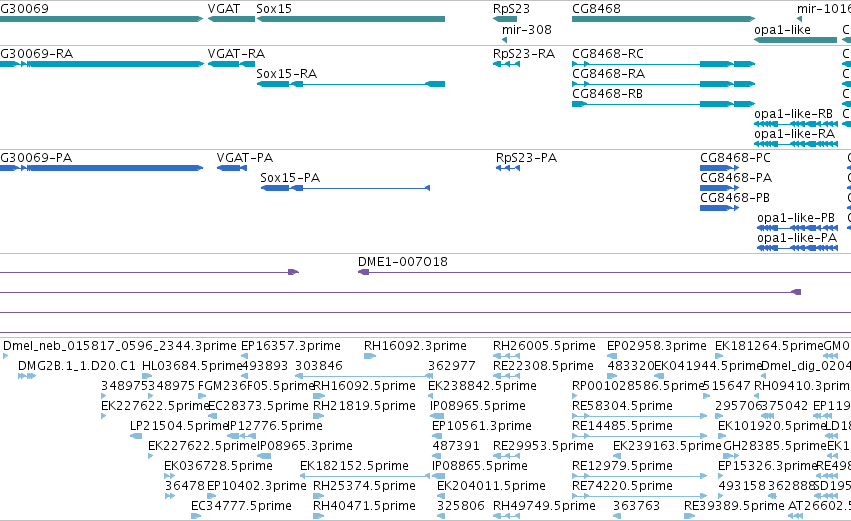Click the opa1-like gene label in the top track
Image resolution: width=851 pixels, height=521 pixels.
(x=782, y=29)
